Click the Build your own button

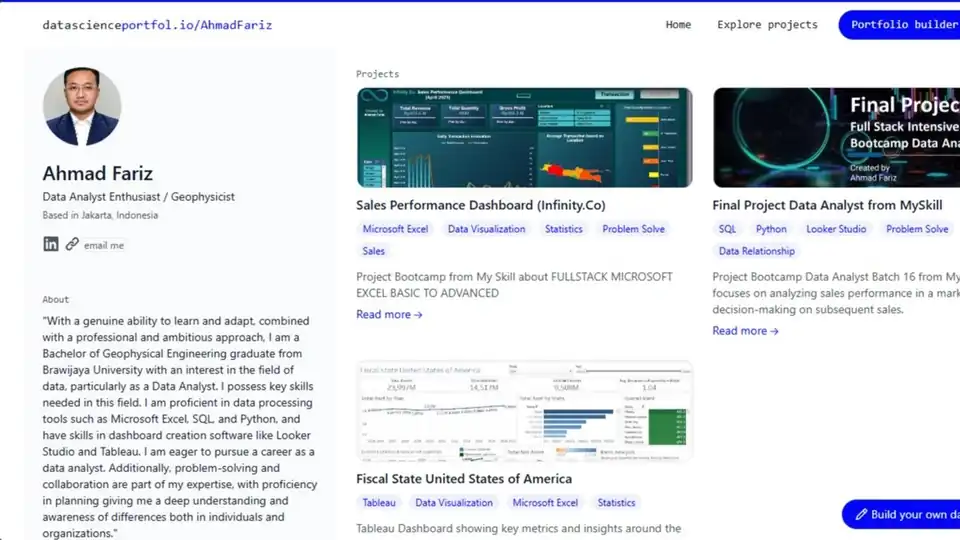click(901, 514)
